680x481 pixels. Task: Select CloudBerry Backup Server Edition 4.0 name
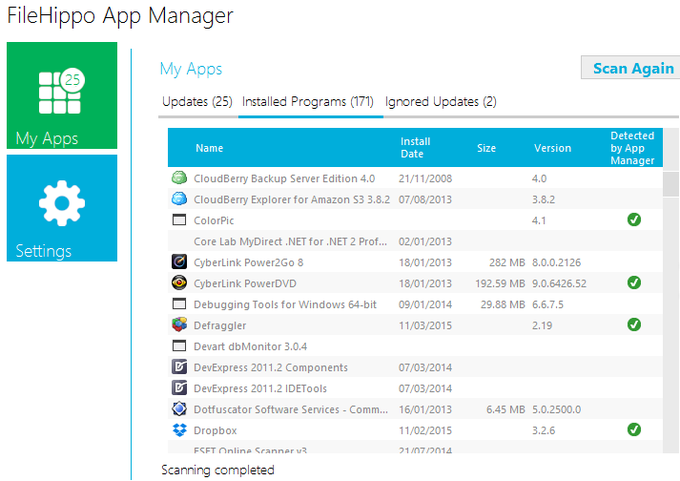pos(284,179)
